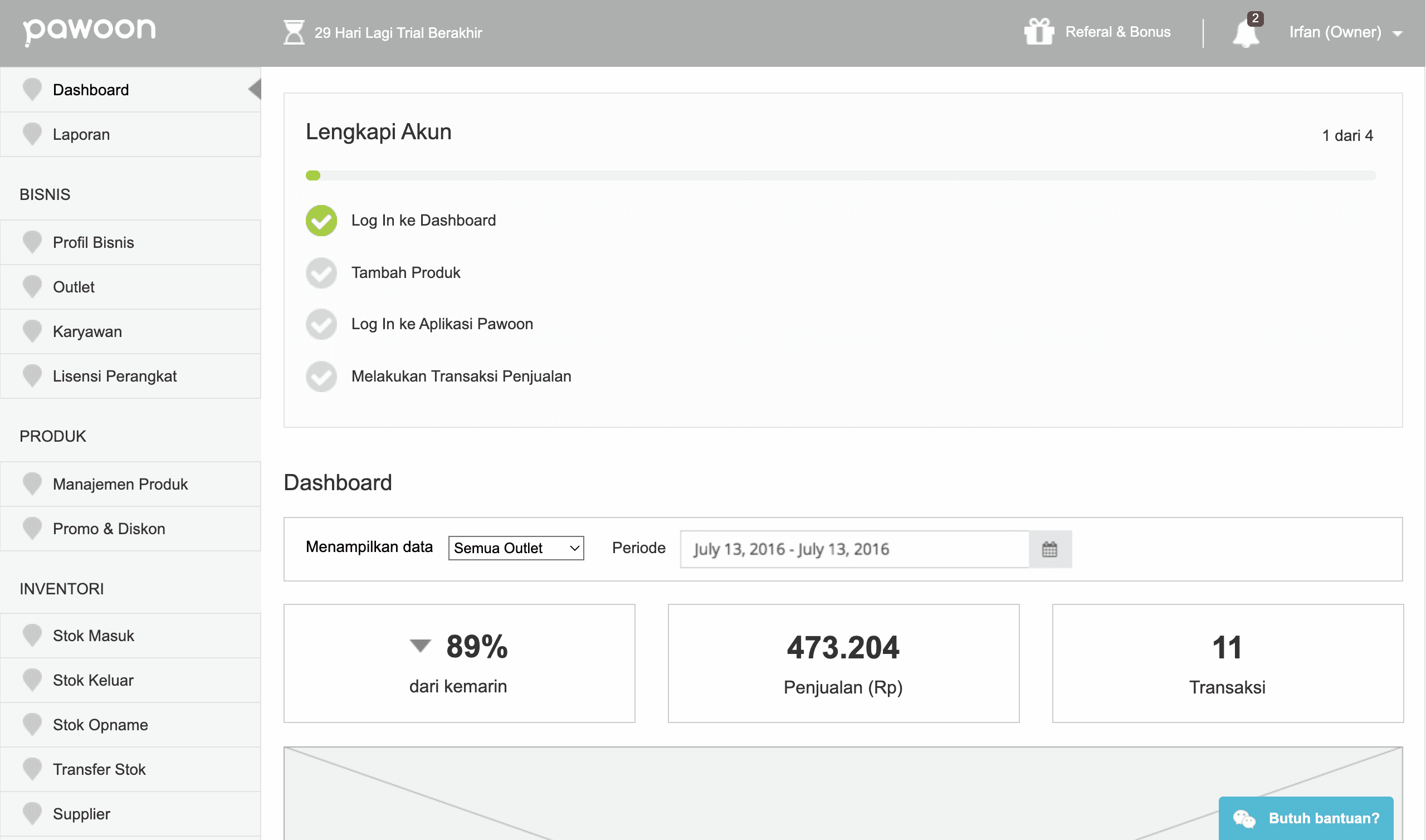Screen dimensions: 1426x840
Task: Open Dashboard in the sidebar
Action: point(131,90)
